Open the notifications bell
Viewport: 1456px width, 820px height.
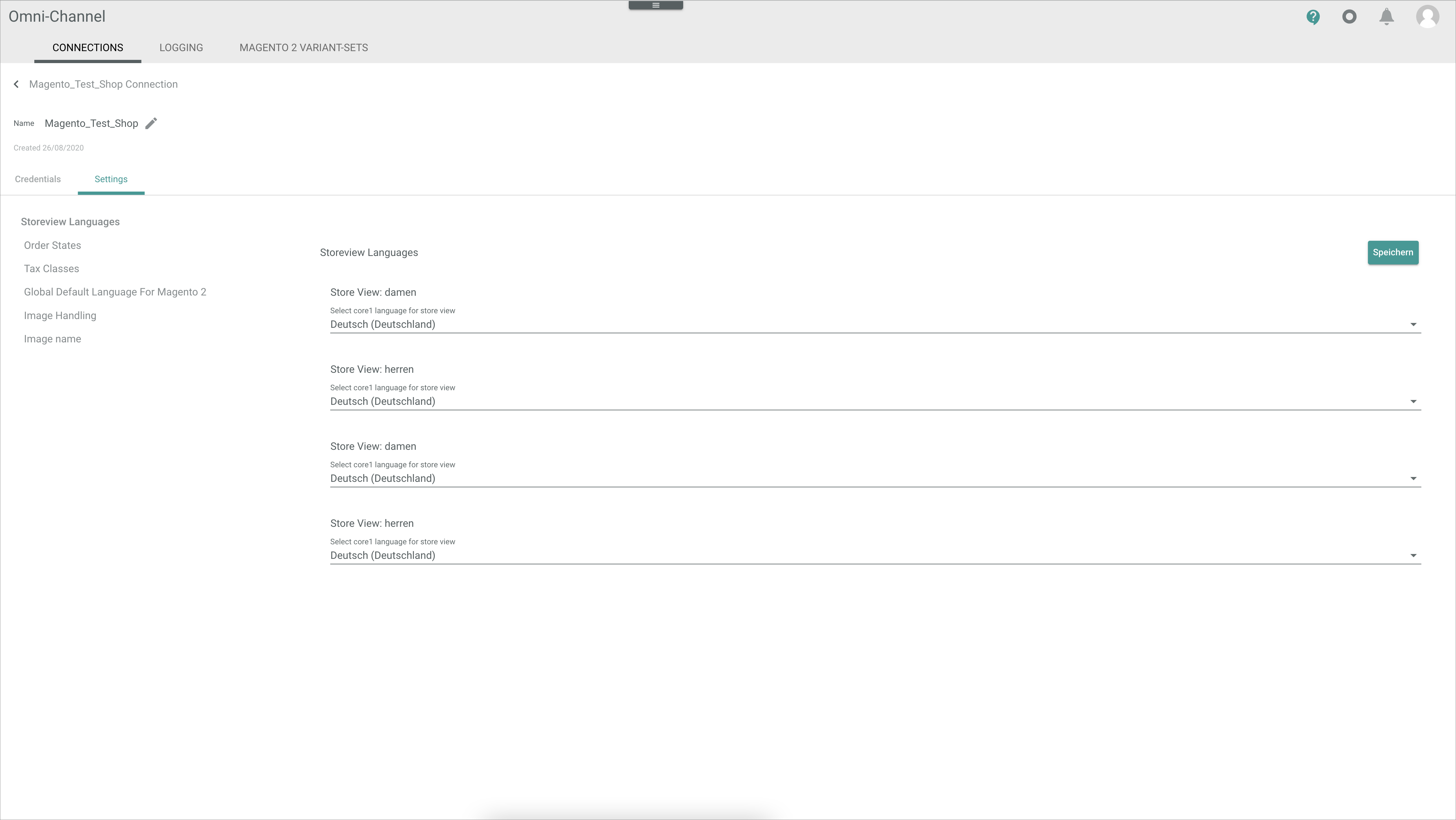1386,17
